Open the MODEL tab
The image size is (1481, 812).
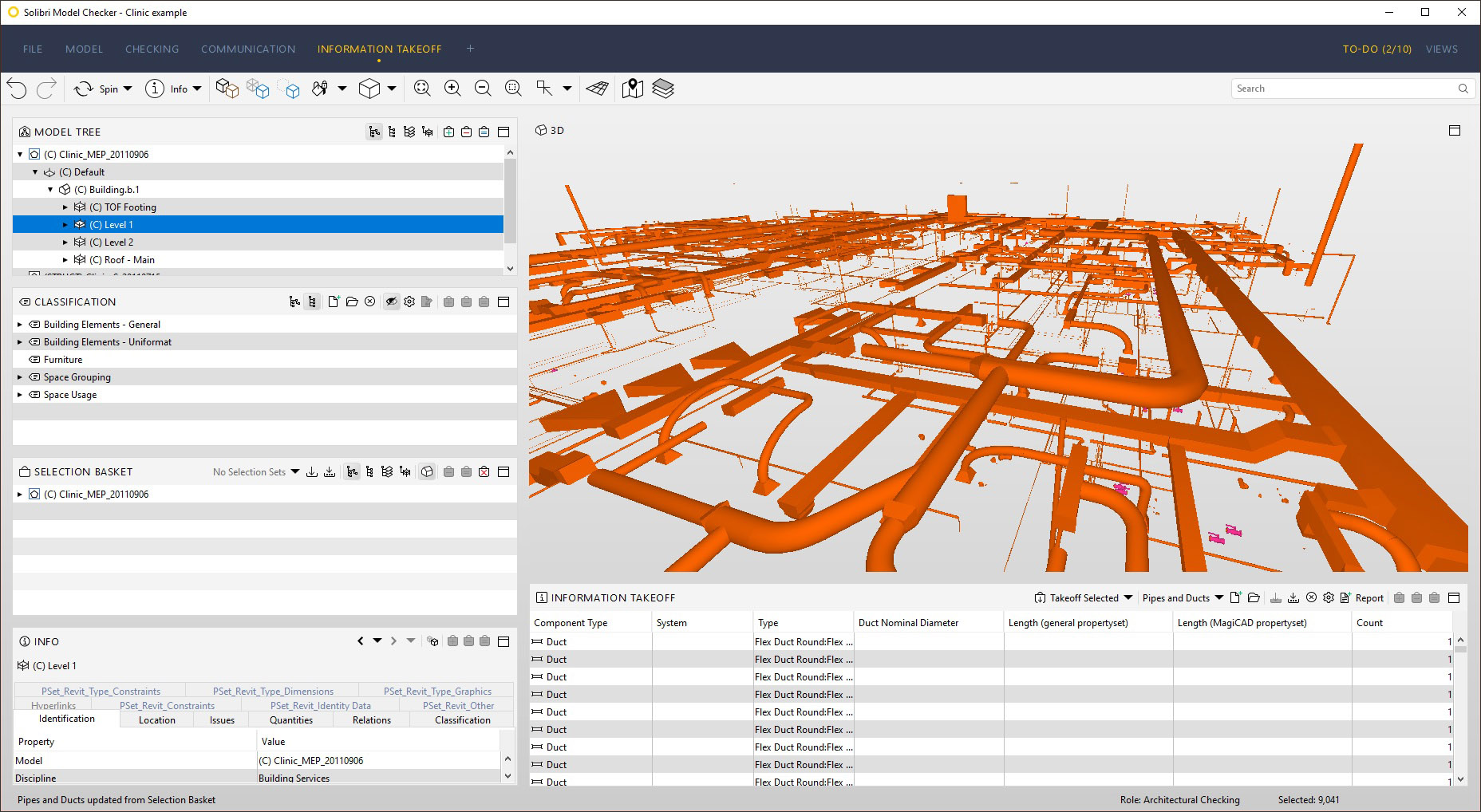point(84,49)
